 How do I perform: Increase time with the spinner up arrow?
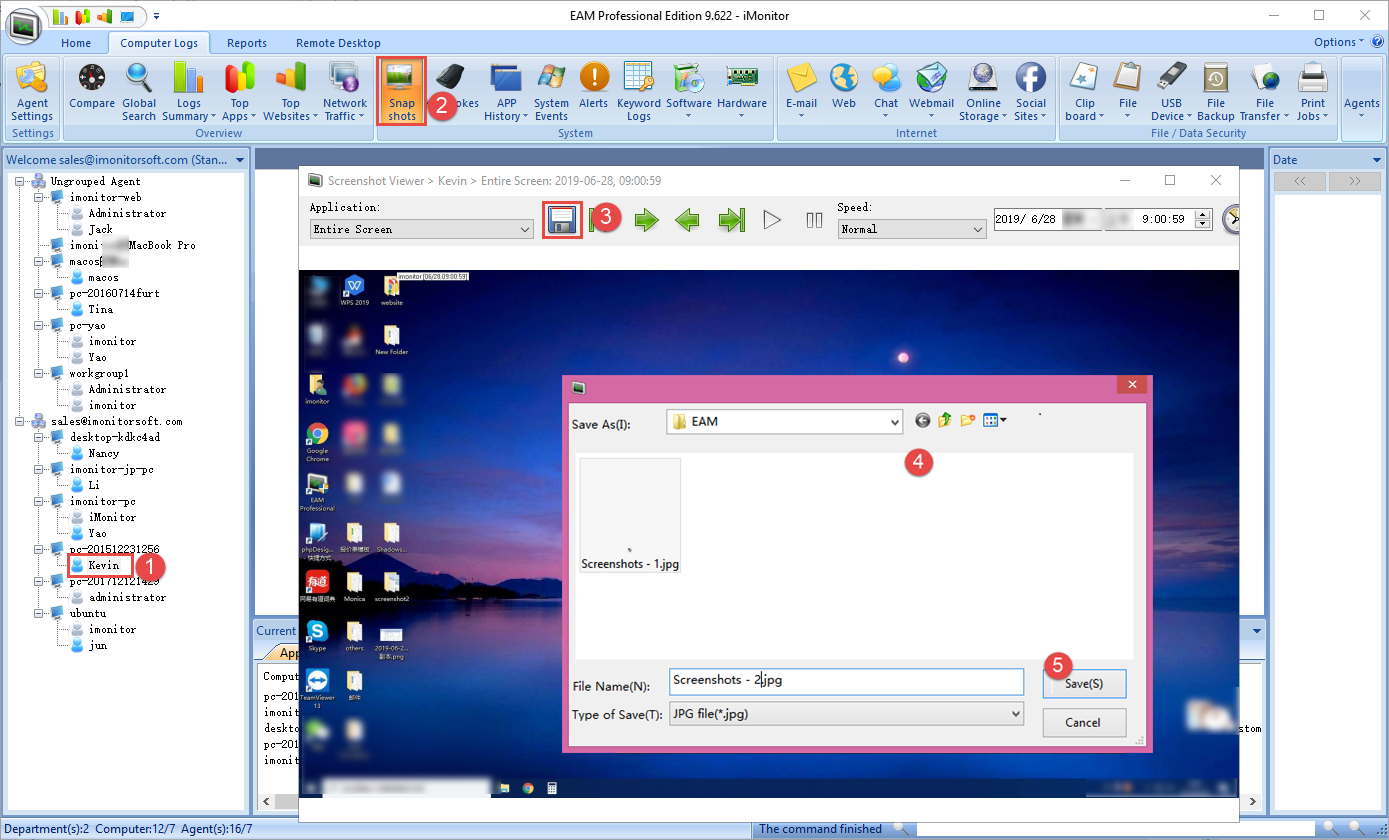(x=1203, y=213)
